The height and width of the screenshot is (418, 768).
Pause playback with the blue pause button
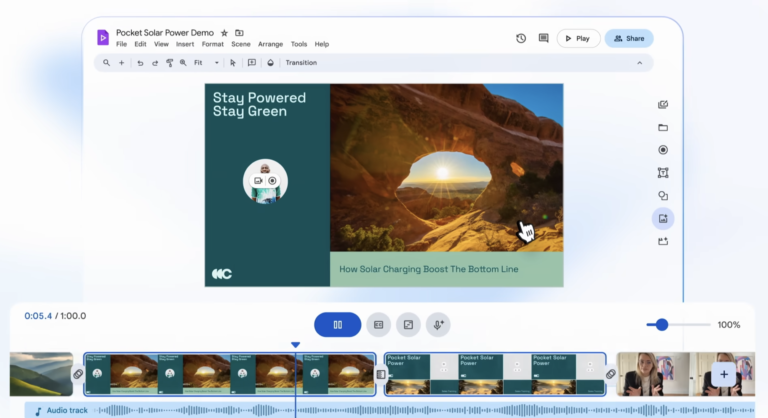337,324
